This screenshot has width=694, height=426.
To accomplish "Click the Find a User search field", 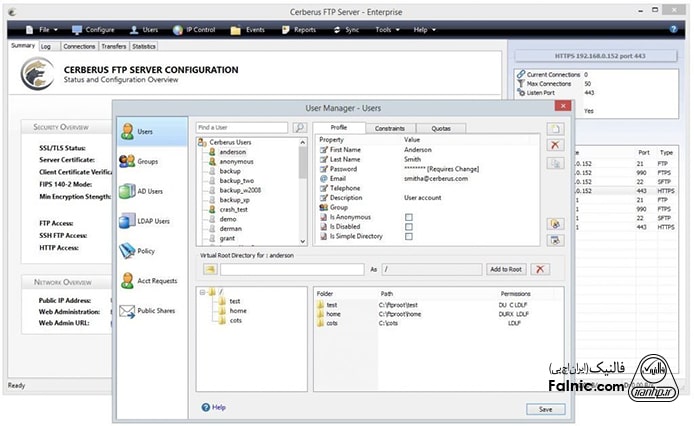I will point(242,128).
